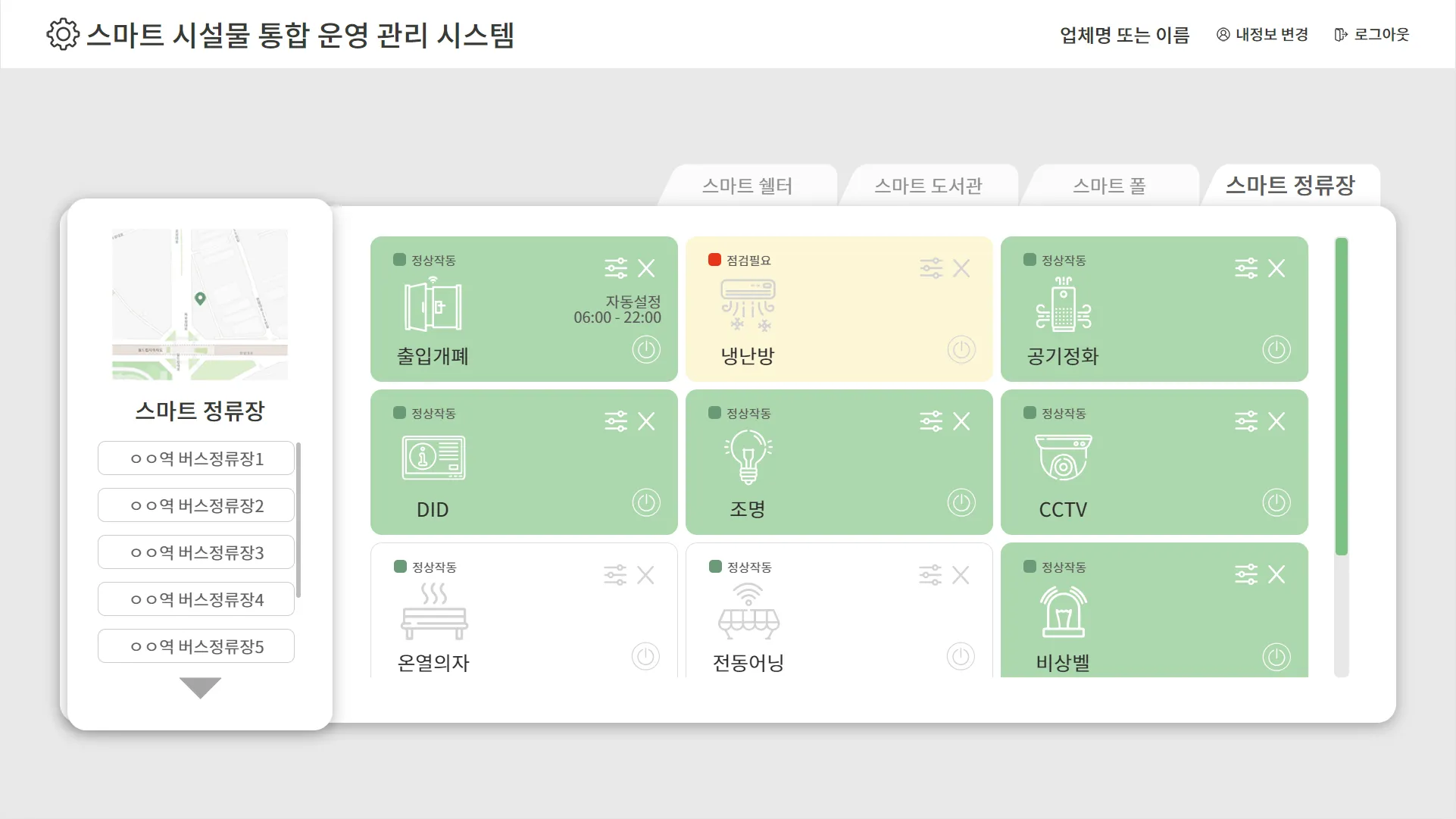Click the 조명 light bulb icon
Viewport: 1456px width, 819px height.
tap(748, 458)
